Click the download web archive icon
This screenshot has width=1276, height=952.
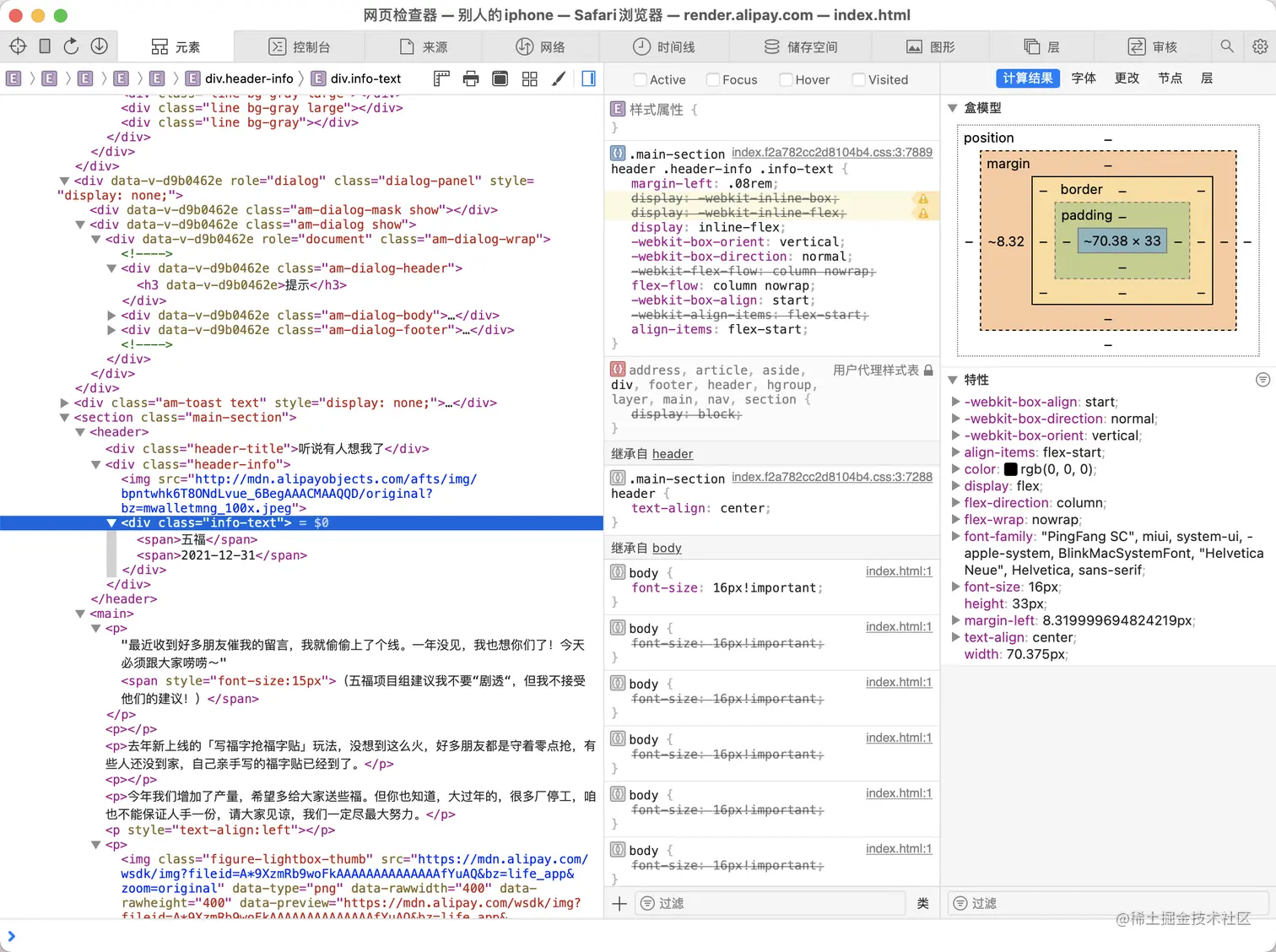click(99, 46)
